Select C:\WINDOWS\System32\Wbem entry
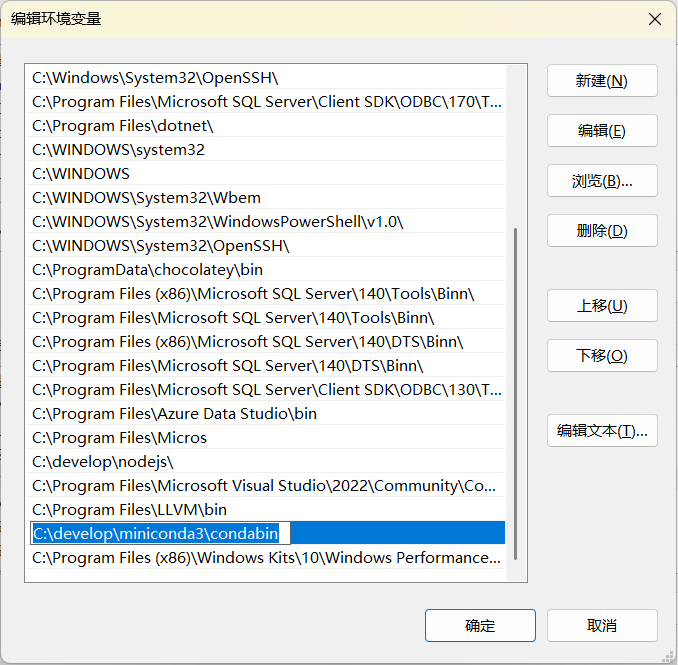 point(265,198)
